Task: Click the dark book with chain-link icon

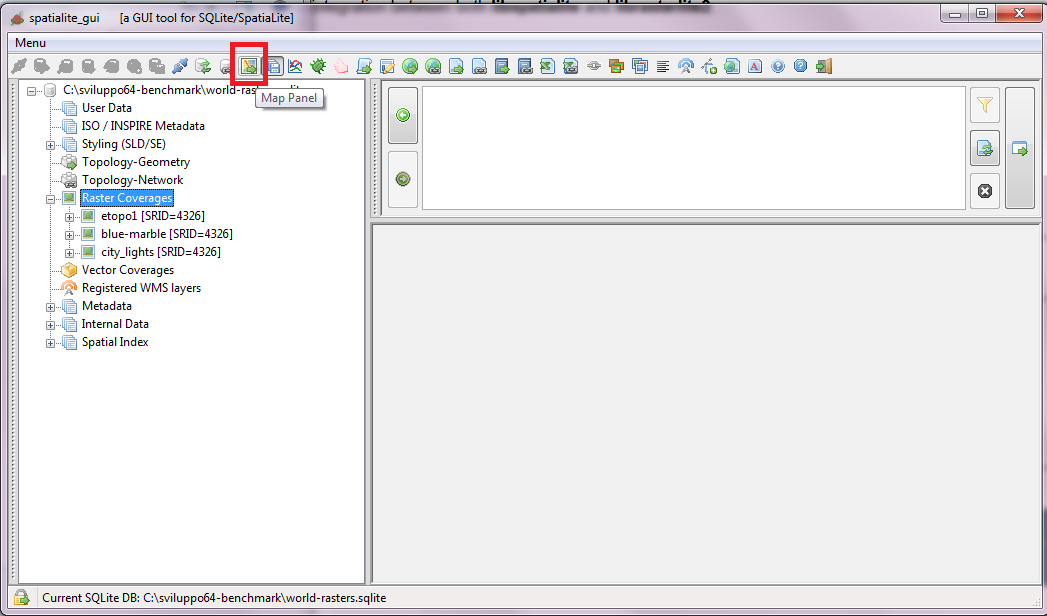Action: pyautogui.click(x=525, y=66)
